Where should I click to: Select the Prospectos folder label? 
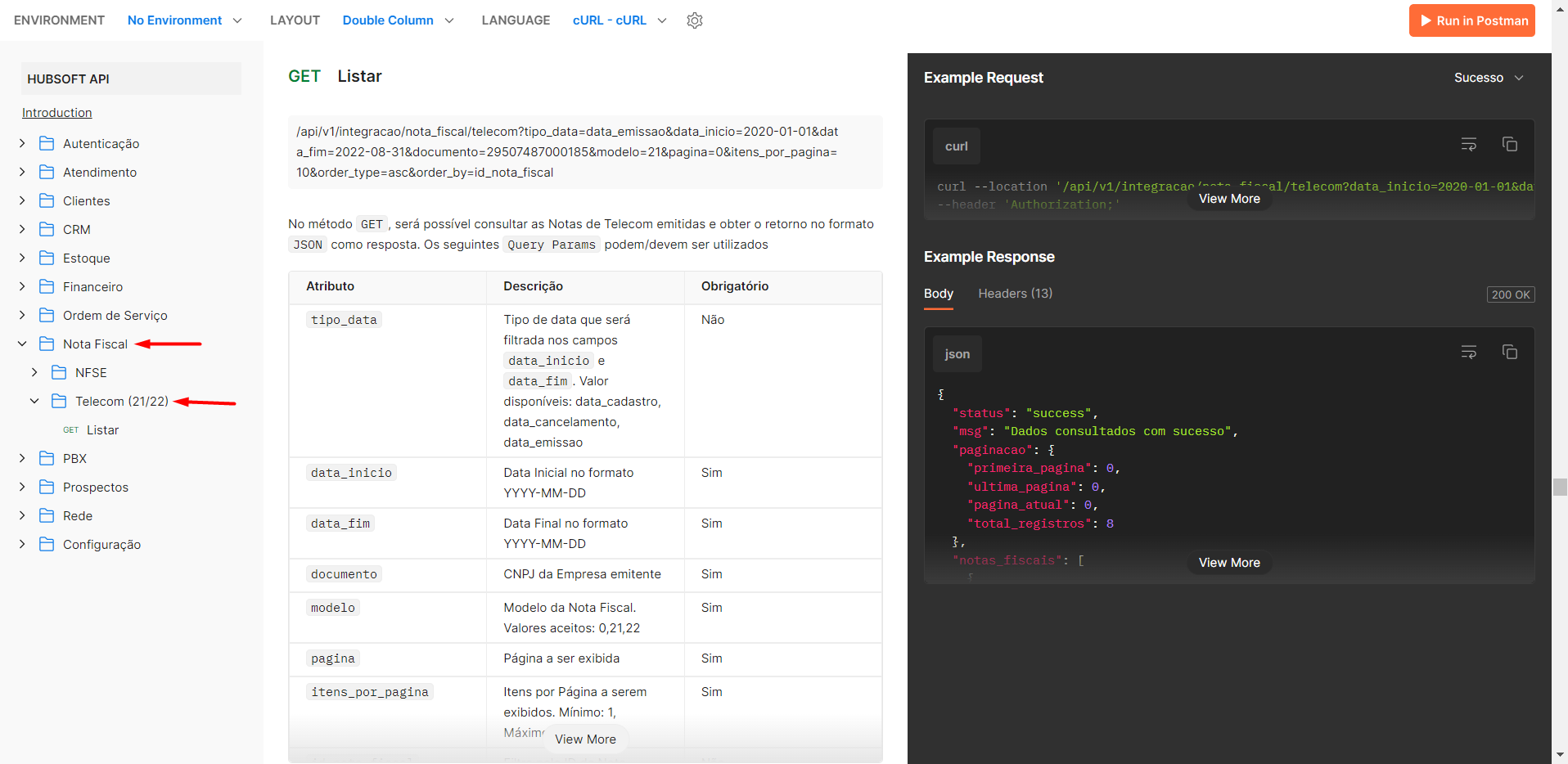[x=96, y=488]
